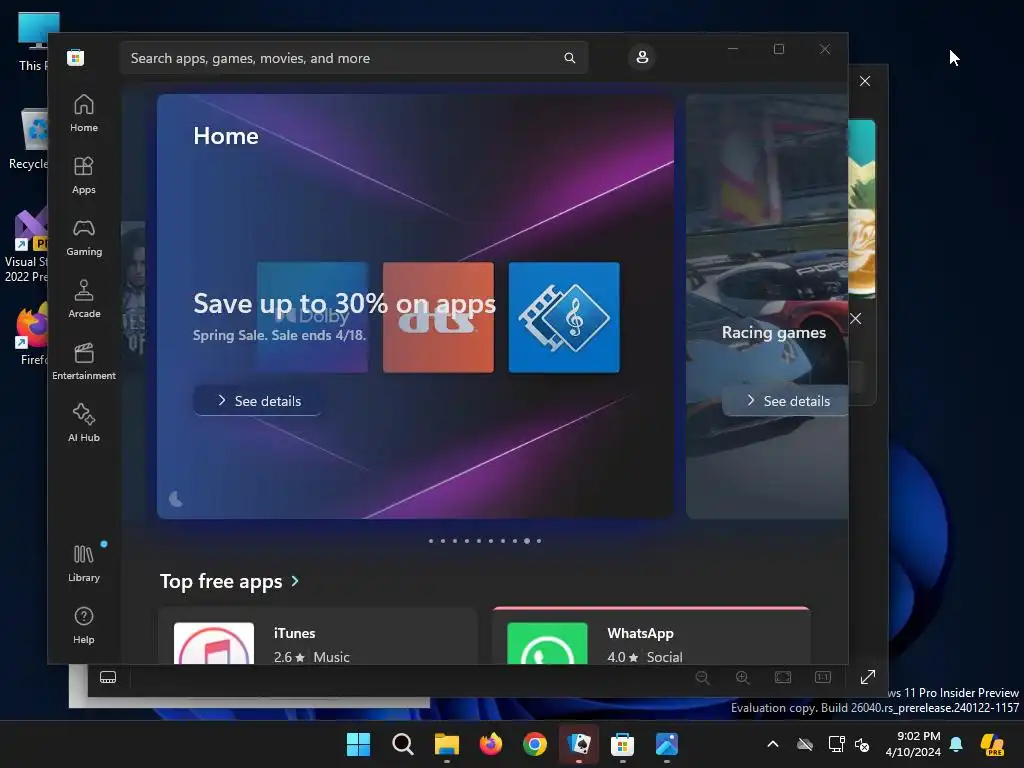The image size is (1024, 768).
Task: Open notification bell in system tray
Action: 956,744
